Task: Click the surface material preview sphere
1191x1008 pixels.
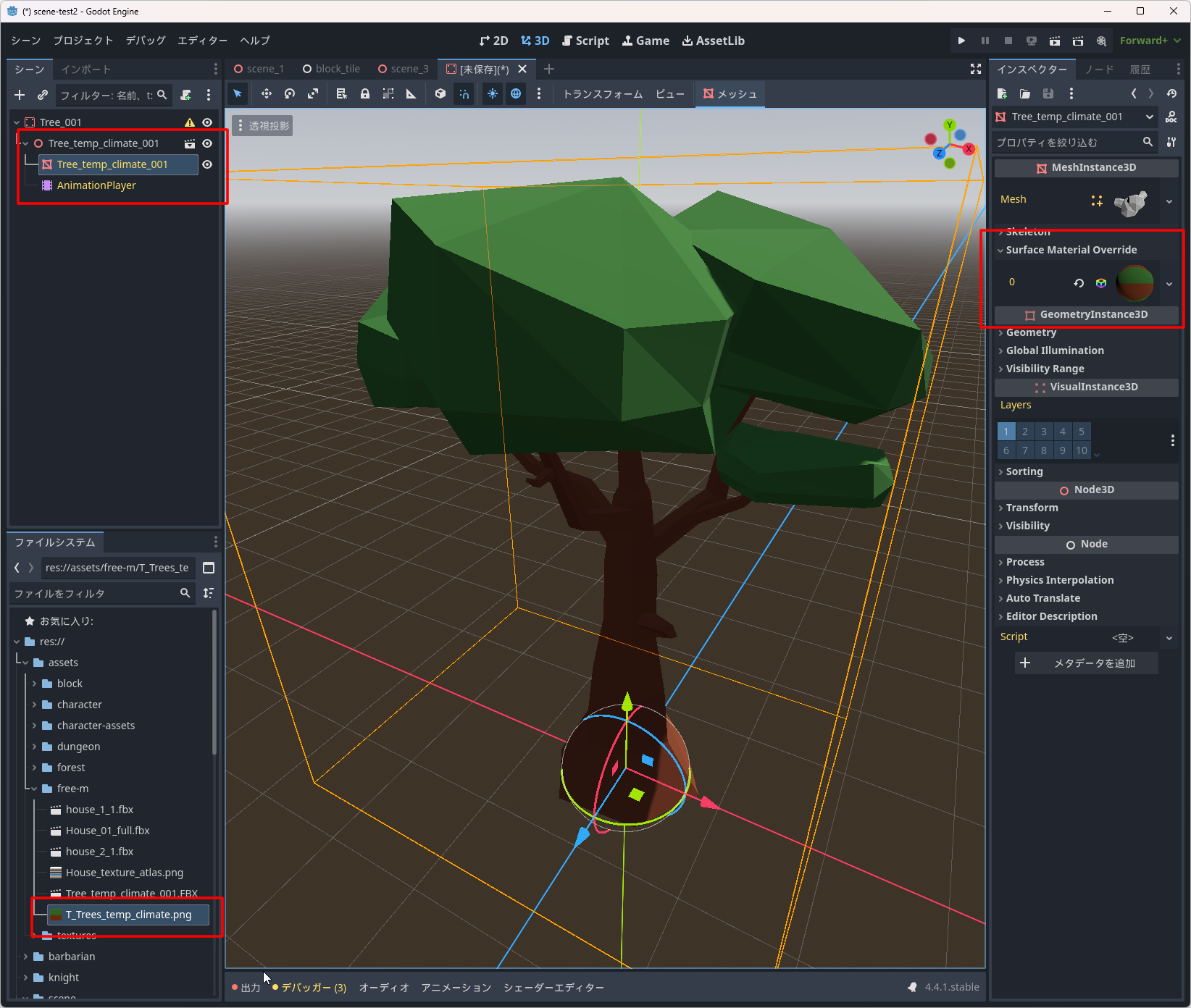Action: tap(1134, 283)
